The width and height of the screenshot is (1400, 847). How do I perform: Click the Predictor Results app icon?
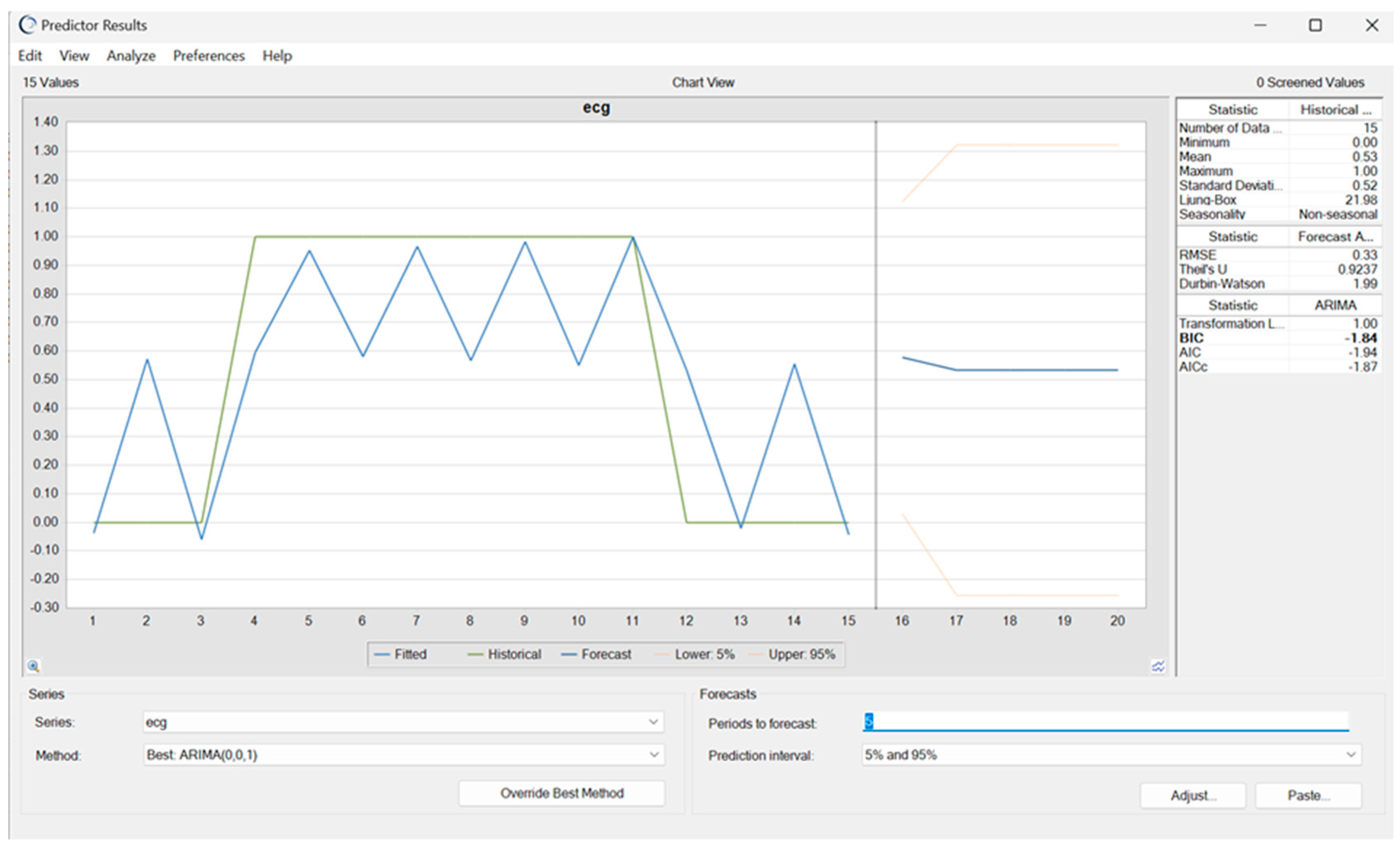27,25
